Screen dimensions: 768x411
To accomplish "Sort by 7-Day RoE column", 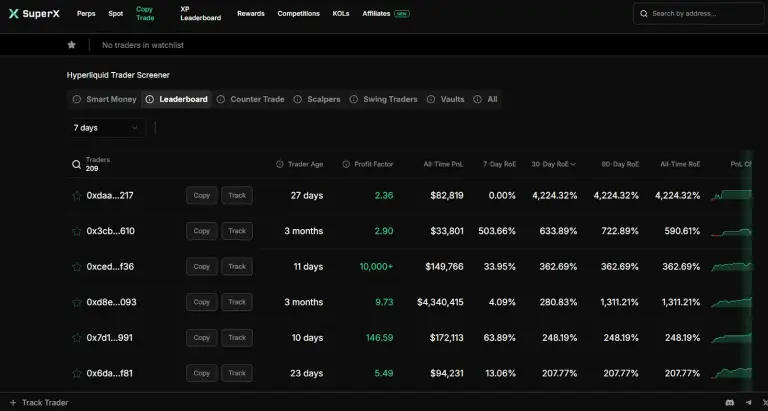I will [500, 165].
